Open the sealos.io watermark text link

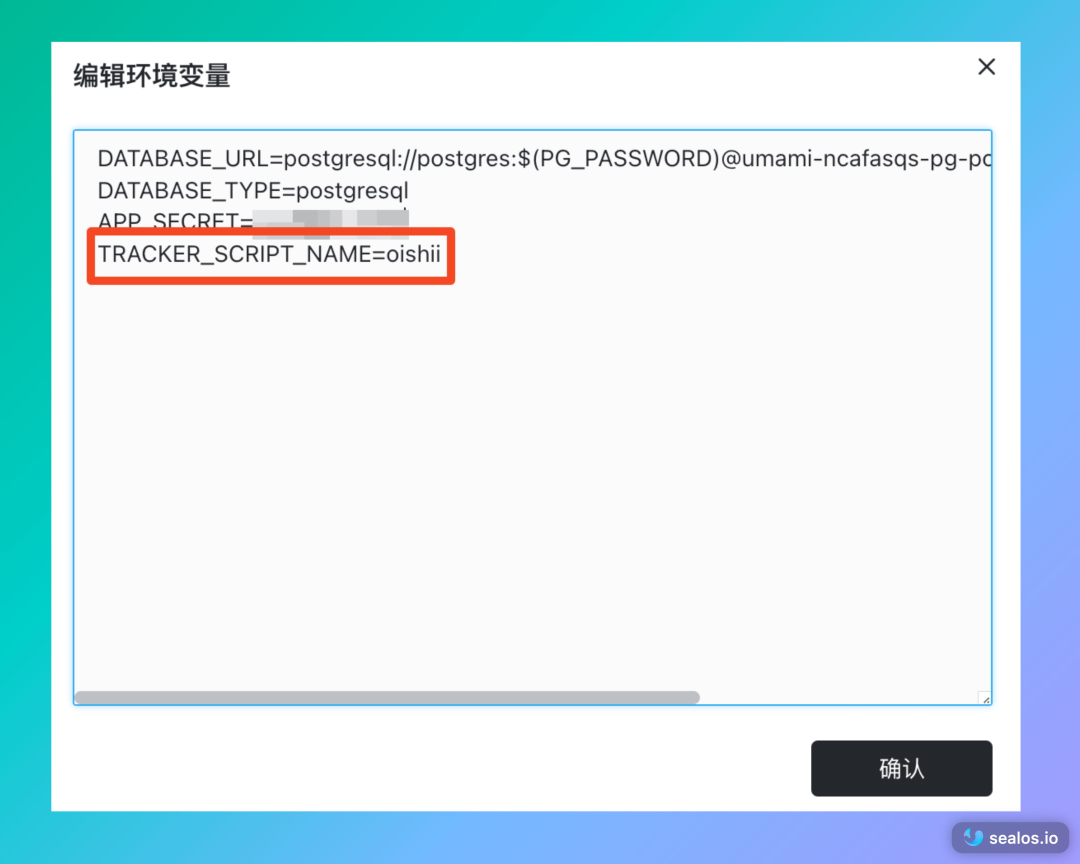1023,838
